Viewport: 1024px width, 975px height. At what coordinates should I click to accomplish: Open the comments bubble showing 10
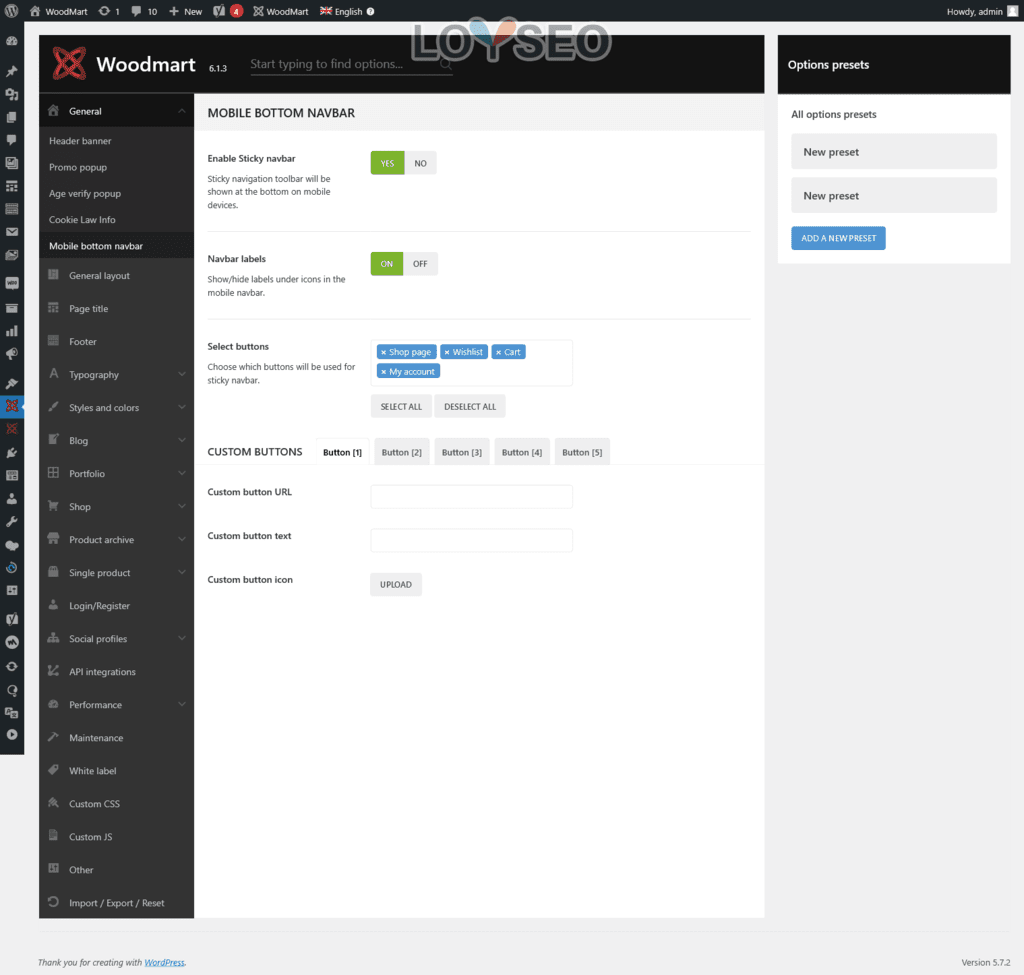pos(144,11)
